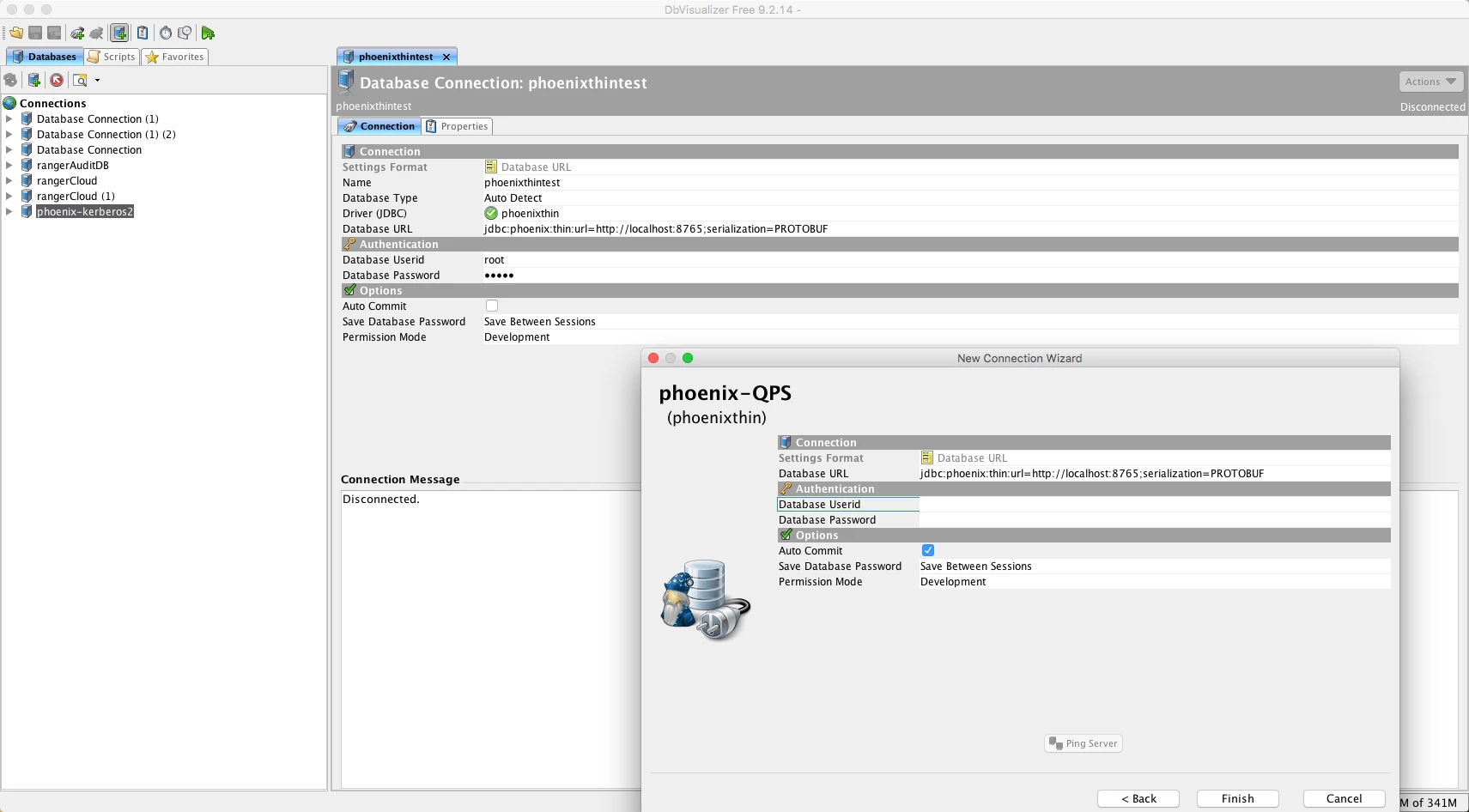This screenshot has height=812, width=1469.
Task: Click the green check icon beside phoenixthin driver
Action: [x=491, y=213]
